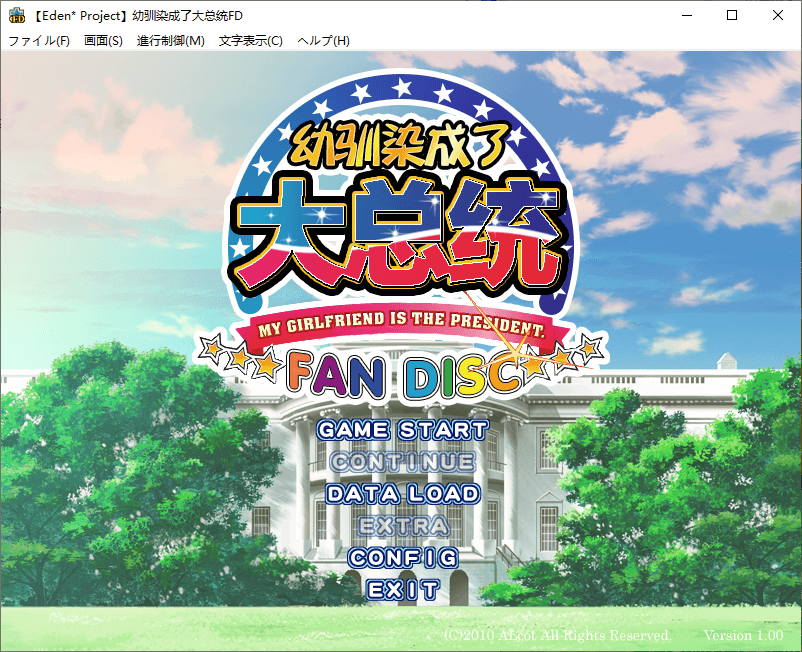Click the game icon in the title bar
The width and height of the screenshot is (802, 652).
click(x=17, y=15)
